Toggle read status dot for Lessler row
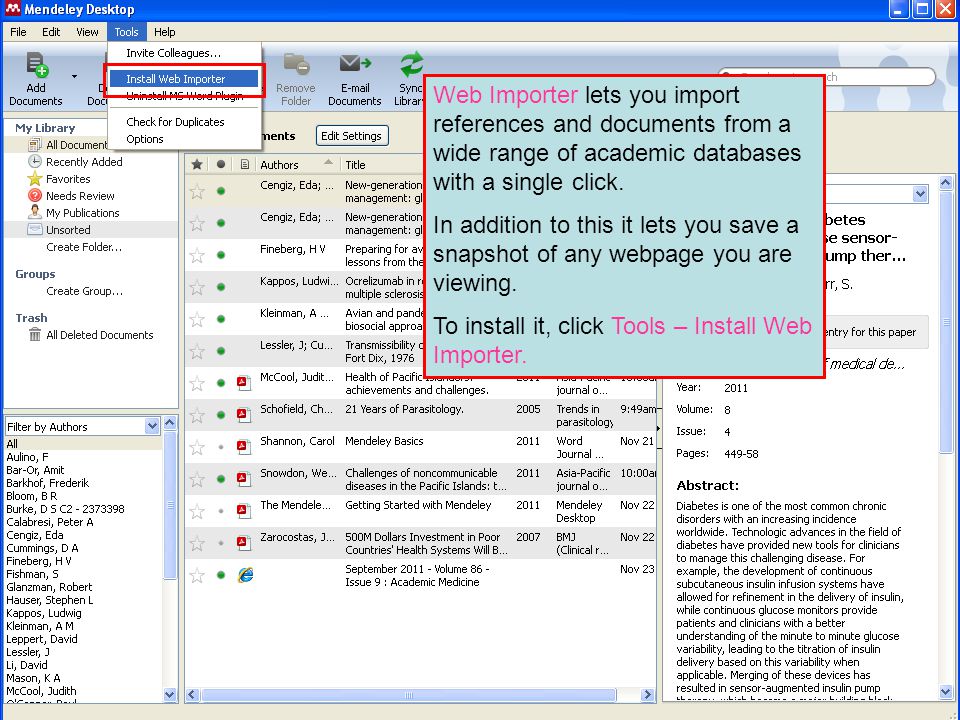The height and width of the screenshot is (720, 960). [x=221, y=351]
